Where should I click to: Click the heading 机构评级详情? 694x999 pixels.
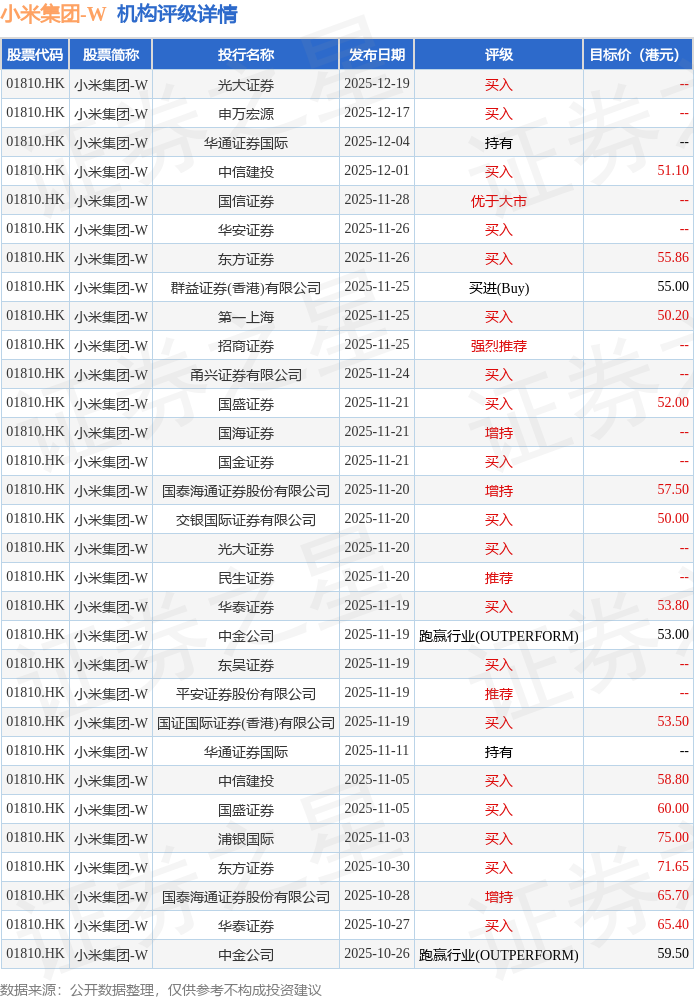point(178,14)
